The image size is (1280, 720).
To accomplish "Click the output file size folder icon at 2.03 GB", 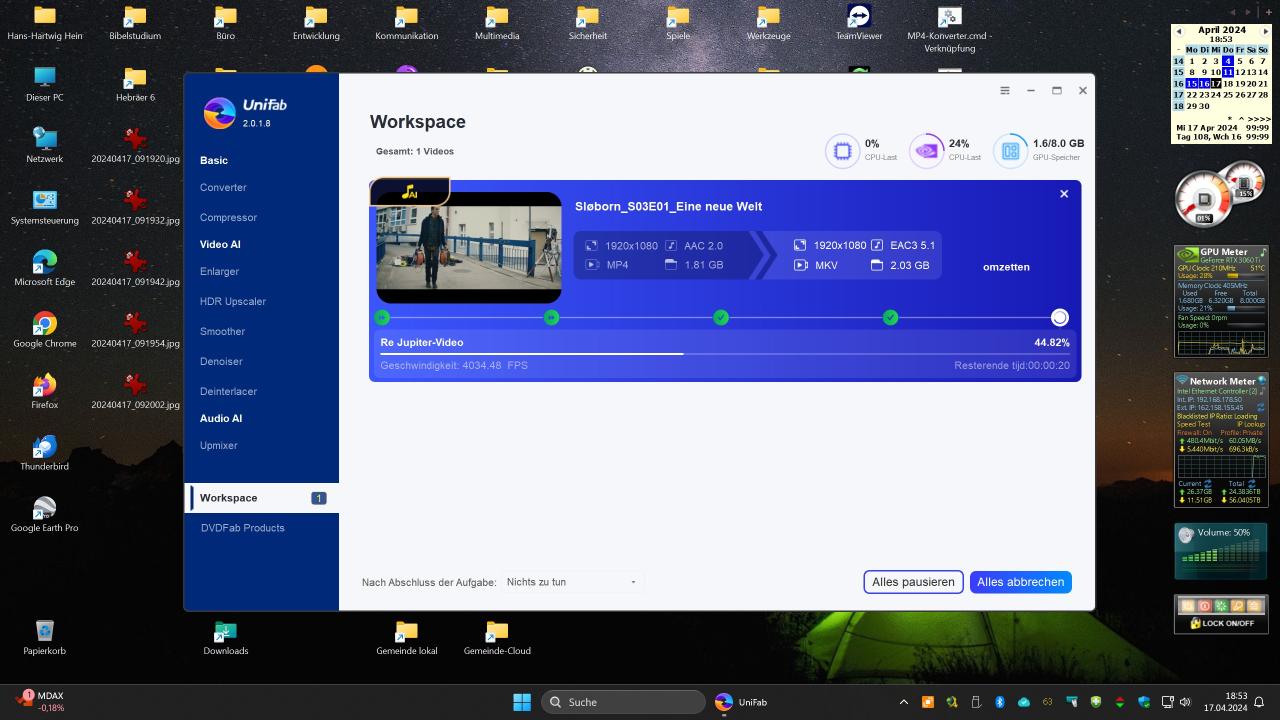I will [877, 265].
